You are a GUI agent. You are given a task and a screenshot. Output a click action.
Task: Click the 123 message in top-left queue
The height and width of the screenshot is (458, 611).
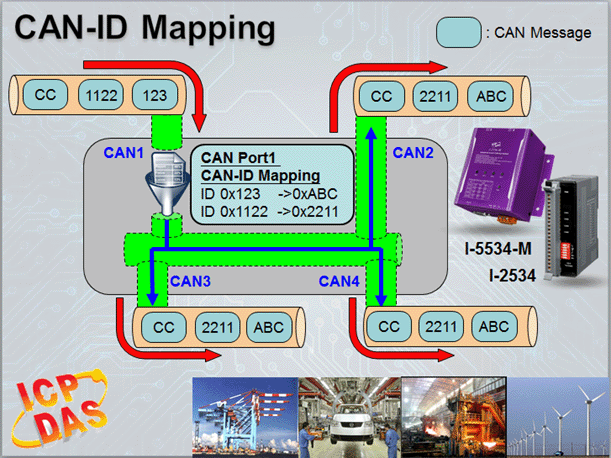point(153,96)
